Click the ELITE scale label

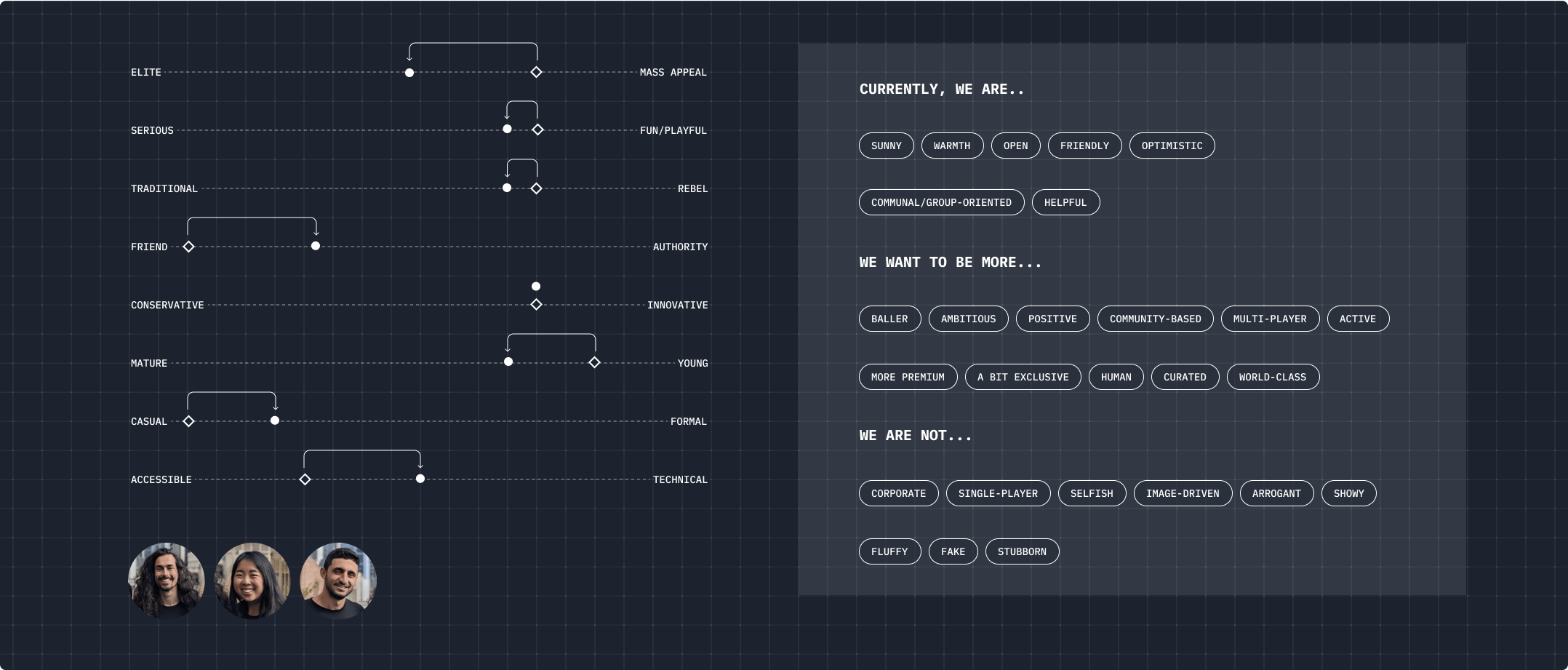(x=146, y=72)
